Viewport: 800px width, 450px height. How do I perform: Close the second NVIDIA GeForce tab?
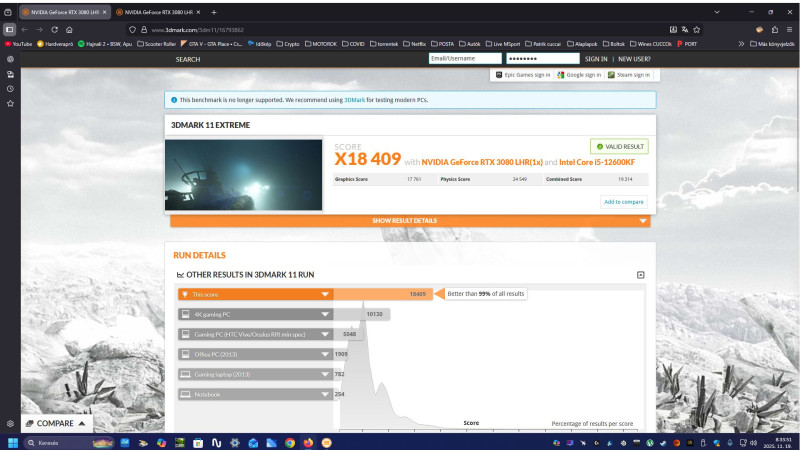(x=198, y=12)
